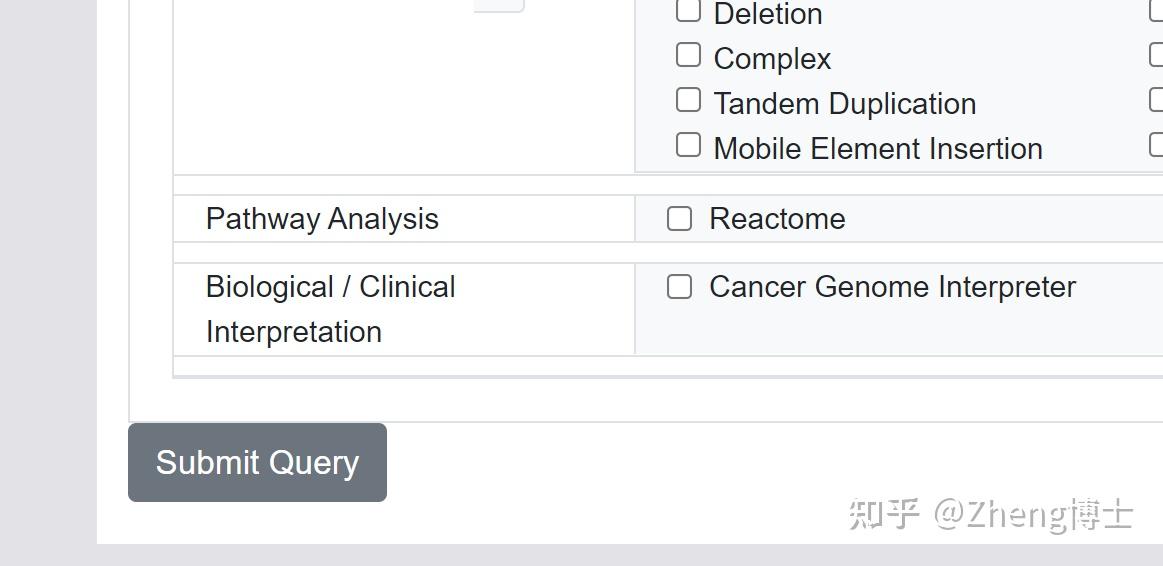The height and width of the screenshot is (566, 1163).
Task: Click the Pathway Analysis row heading
Action: (322, 219)
